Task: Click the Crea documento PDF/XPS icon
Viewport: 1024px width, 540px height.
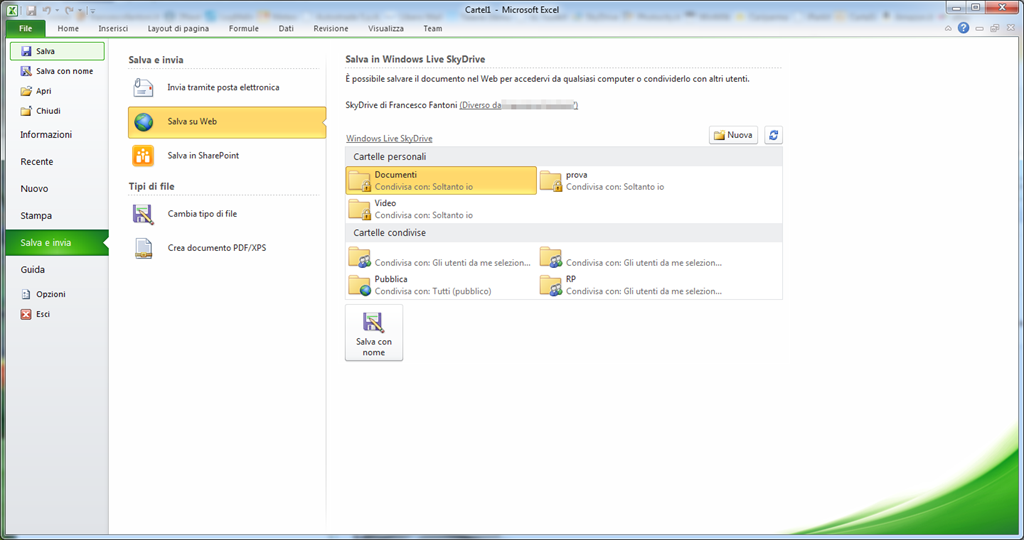Action: tap(143, 248)
